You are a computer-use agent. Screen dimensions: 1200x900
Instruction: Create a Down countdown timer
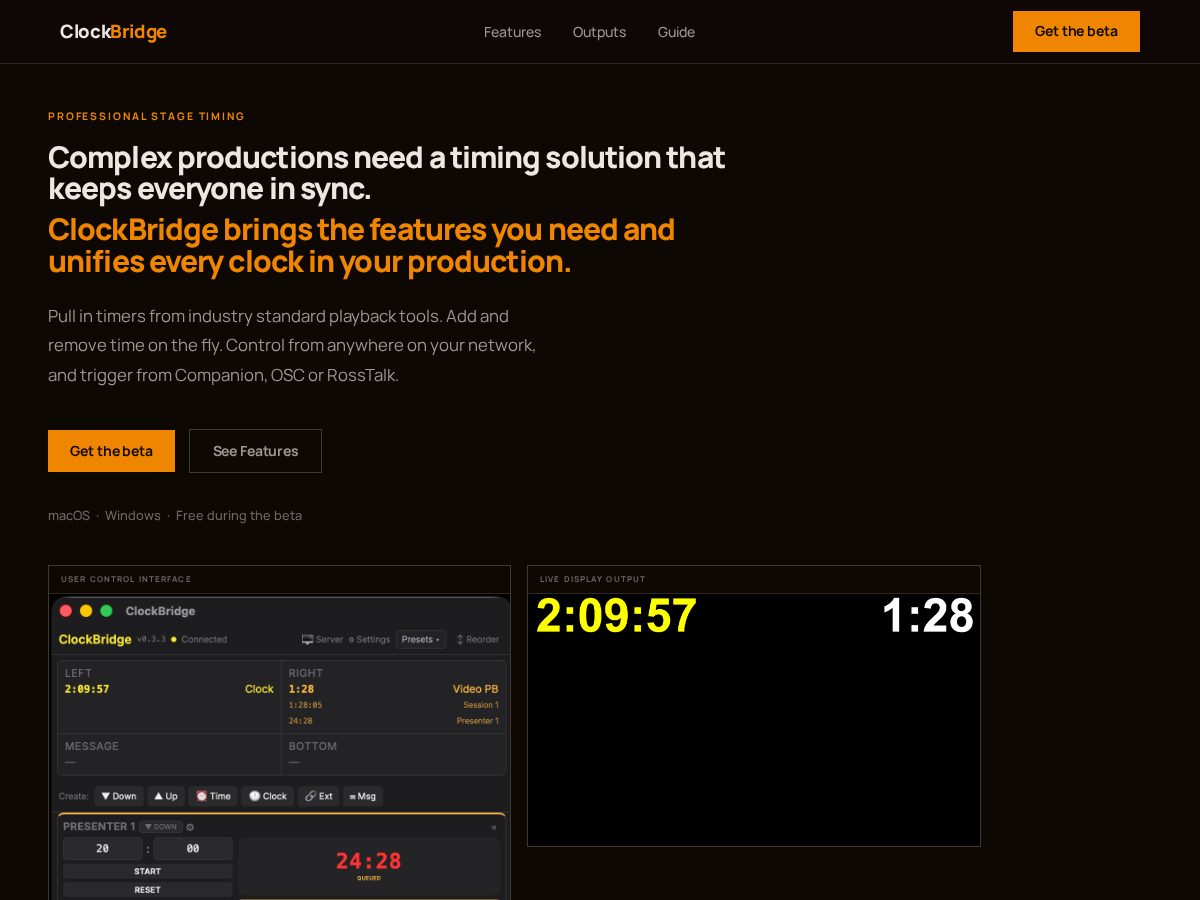click(x=119, y=796)
